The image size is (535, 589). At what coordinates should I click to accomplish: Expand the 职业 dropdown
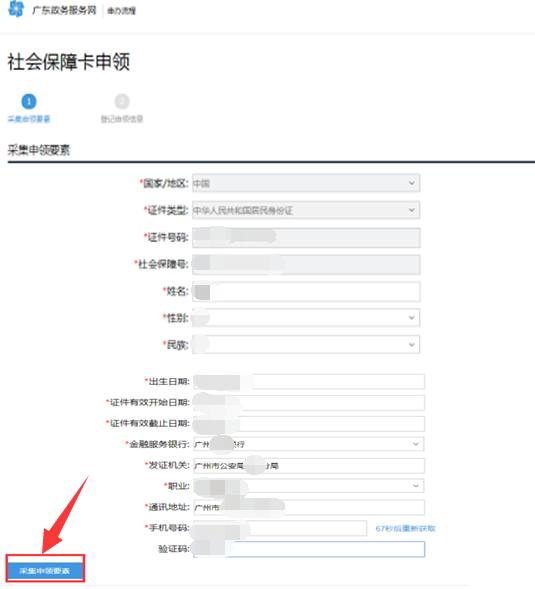(x=309, y=486)
